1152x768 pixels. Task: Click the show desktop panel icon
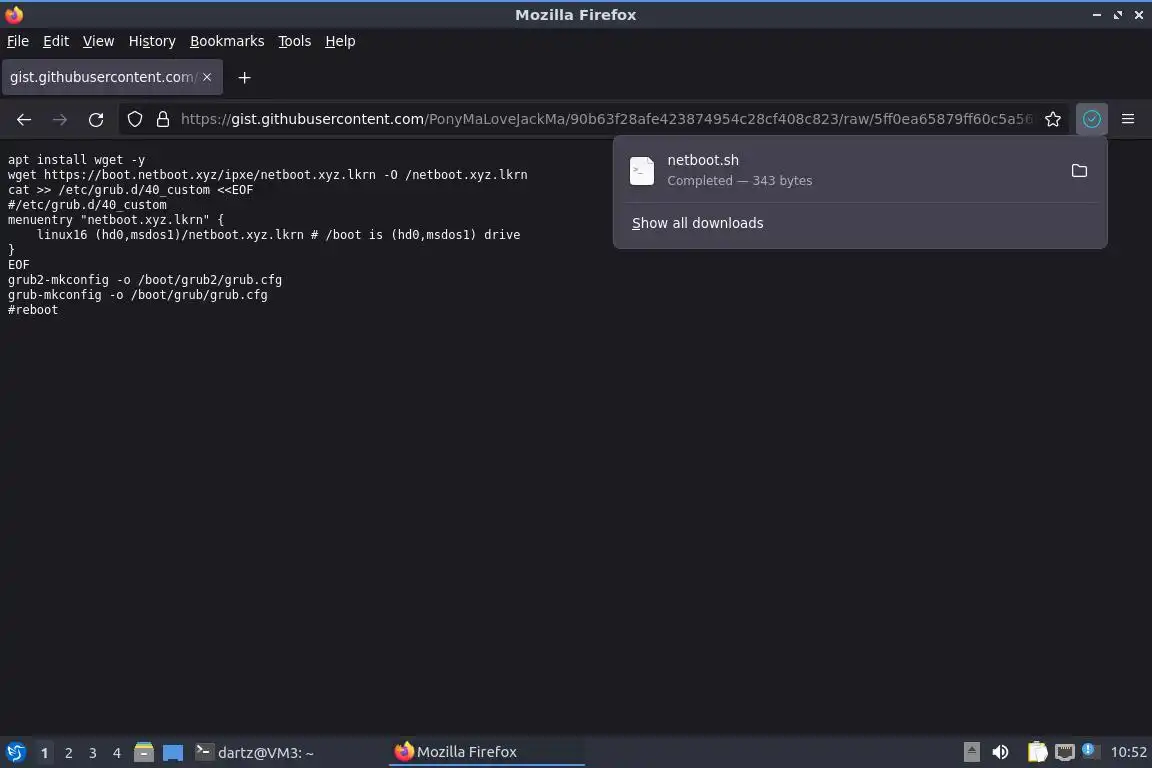tap(173, 753)
